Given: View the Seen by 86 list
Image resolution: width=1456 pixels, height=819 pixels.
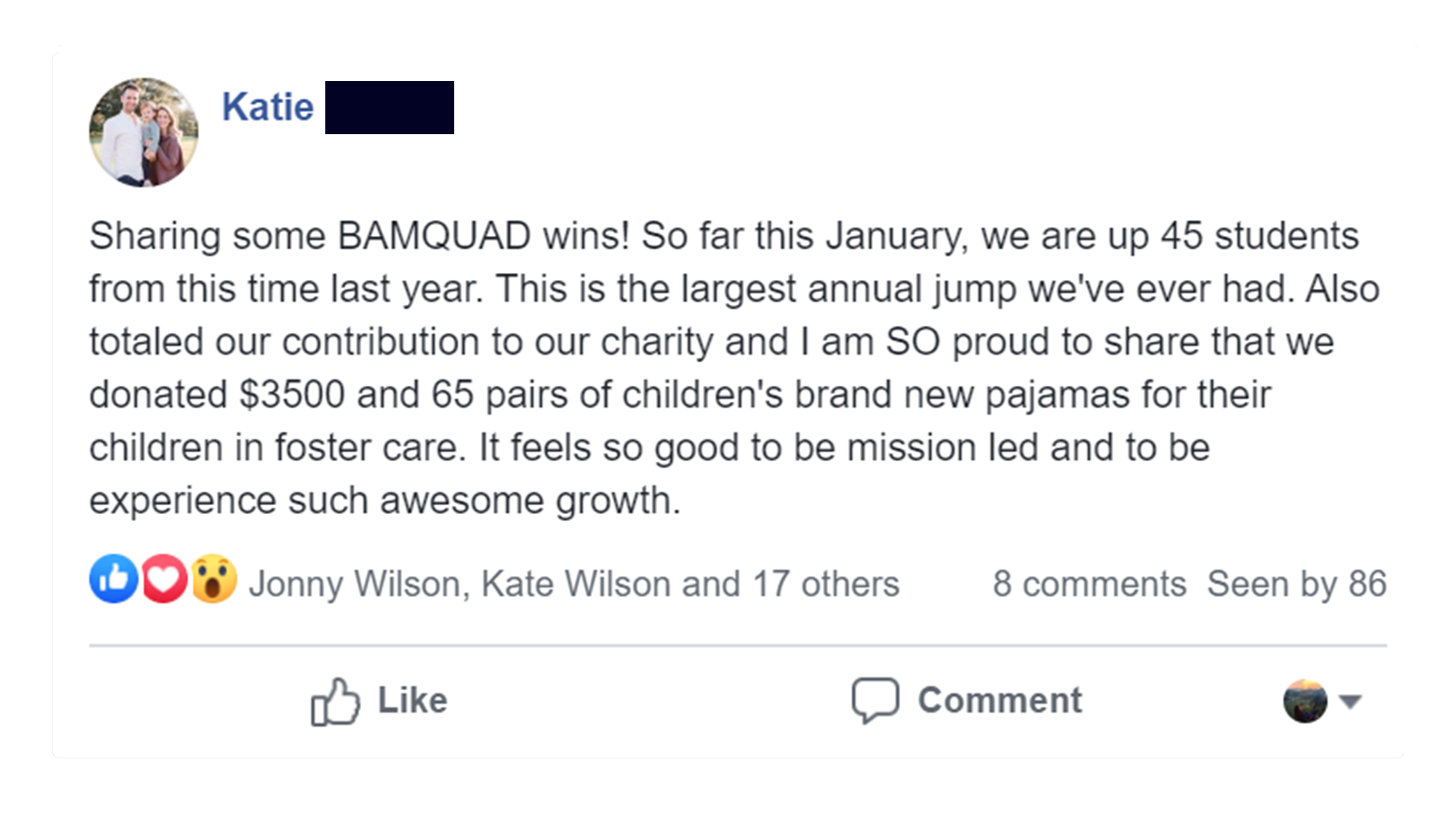Looking at the screenshot, I should click(x=1297, y=585).
